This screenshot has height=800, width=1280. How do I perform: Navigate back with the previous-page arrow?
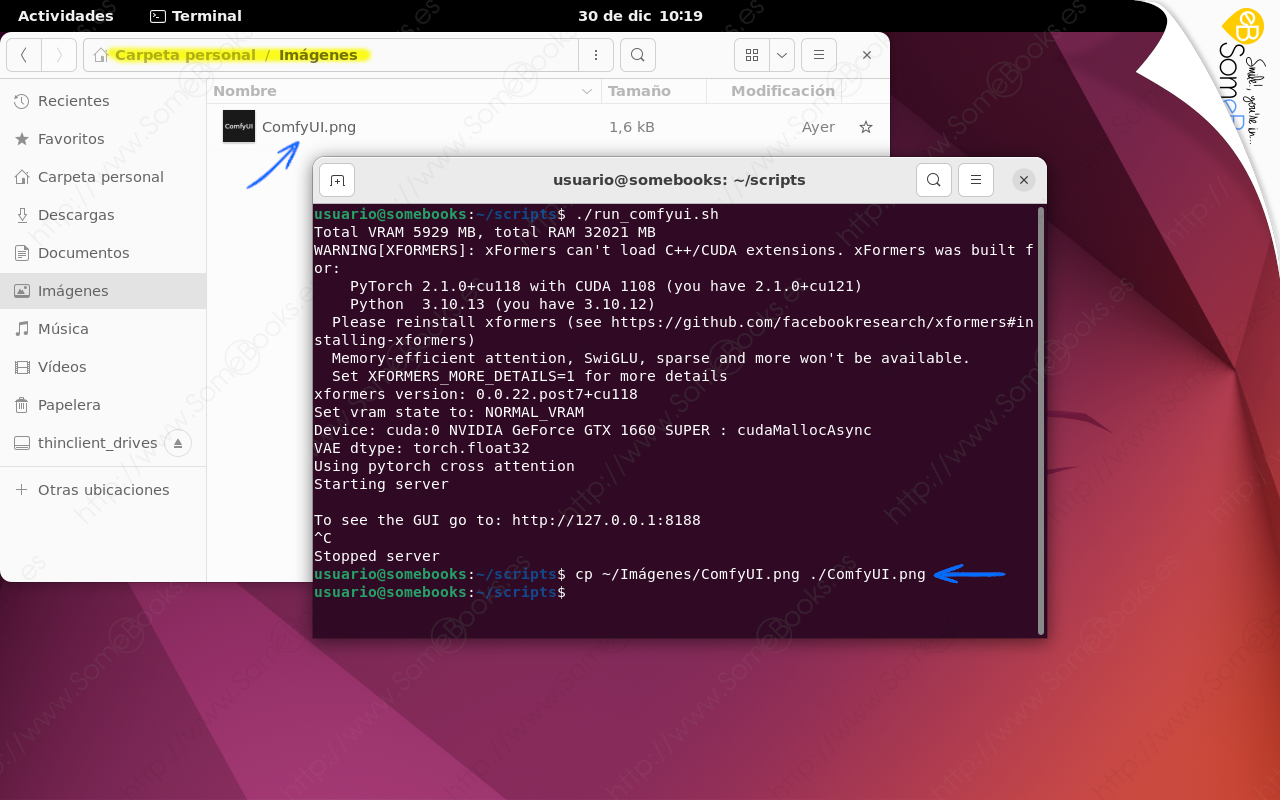pos(23,55)
